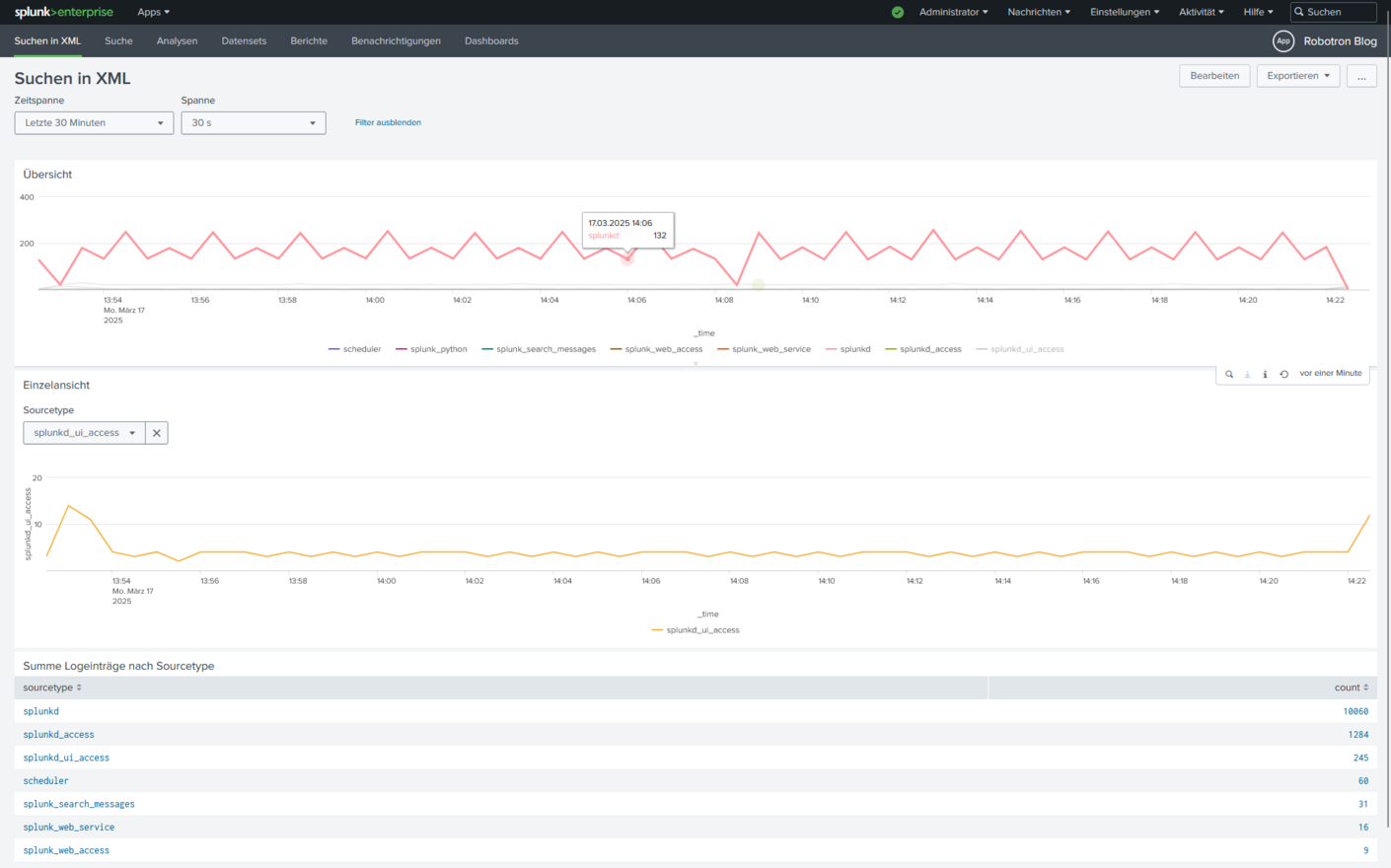The image size is (1391, 868).
Task: Click the vor einer Minute timestamp text
Action: pyautogui.click(x=1331, y=373)
